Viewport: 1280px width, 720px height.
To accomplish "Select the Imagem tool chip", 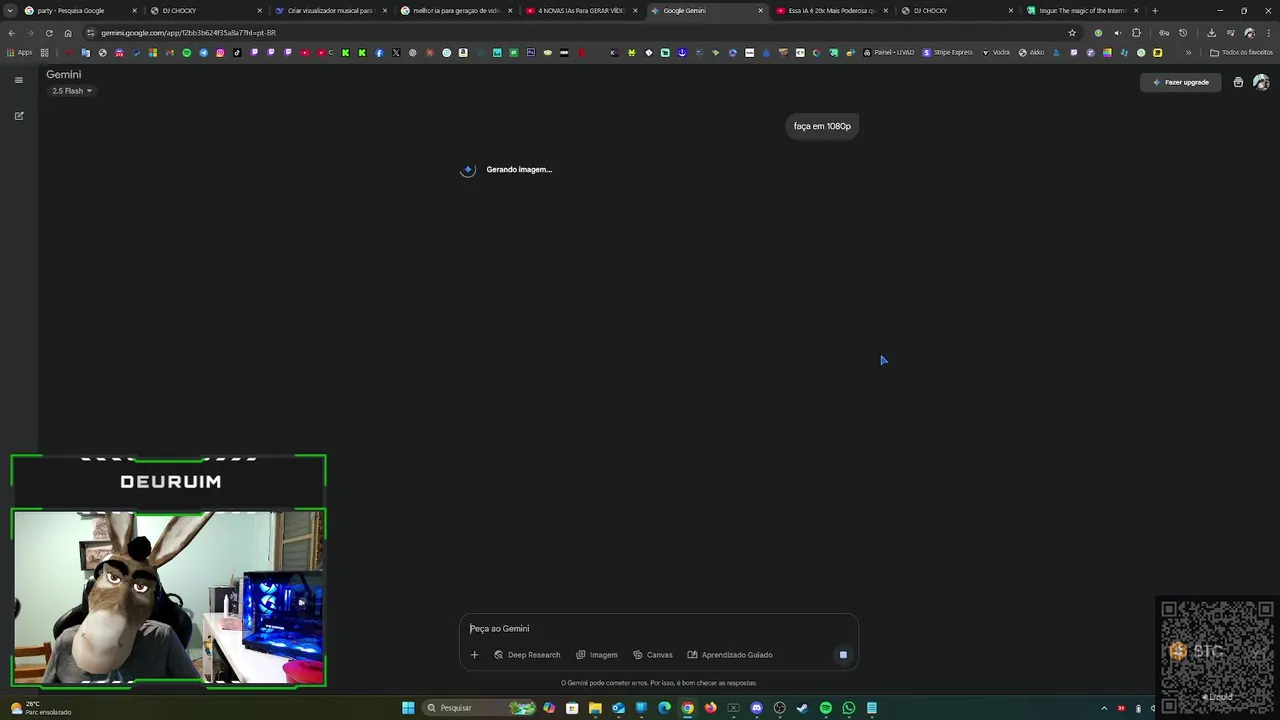I will tap(596, 655).
